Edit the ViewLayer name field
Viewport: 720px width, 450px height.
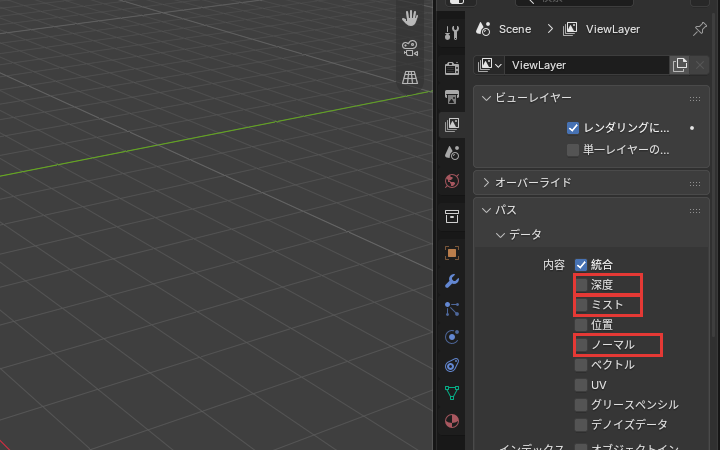pos(586,65)
